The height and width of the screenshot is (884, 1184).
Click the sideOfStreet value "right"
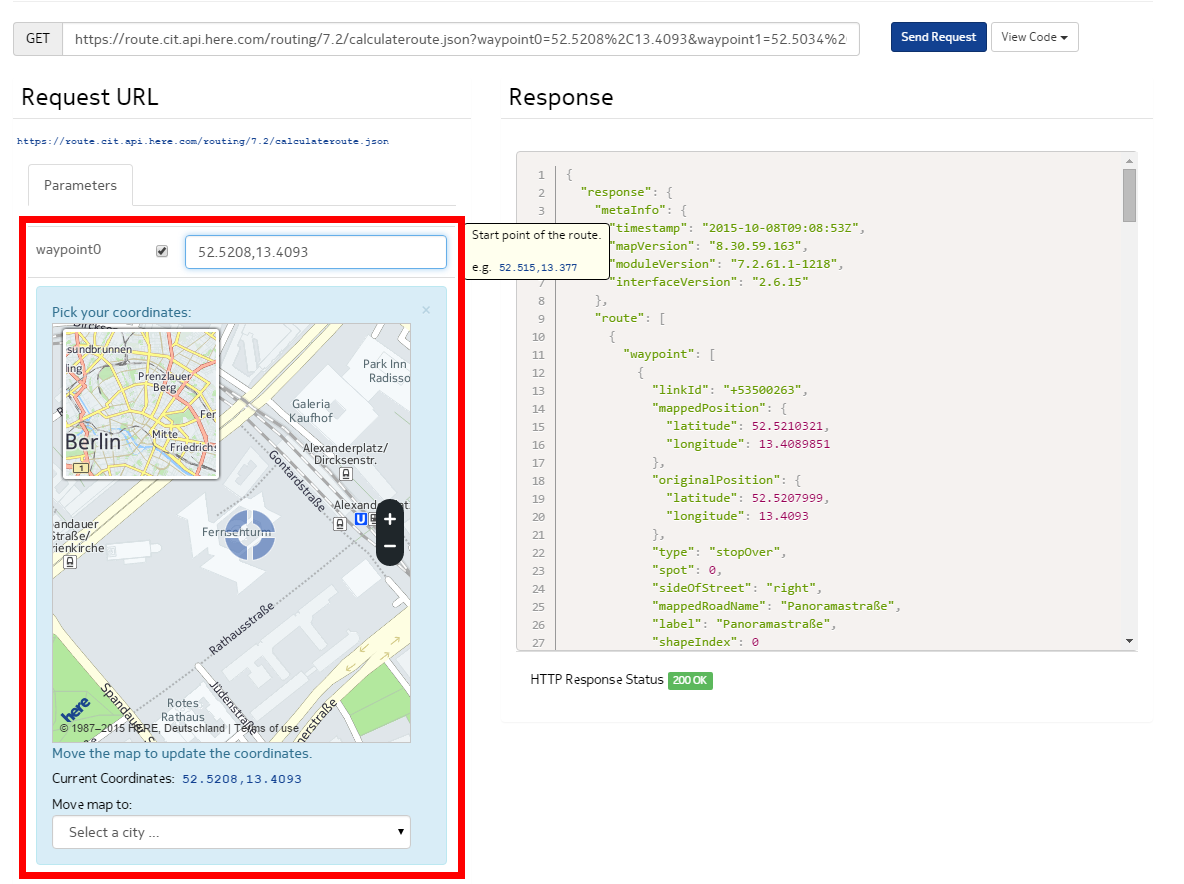click(791, 588)
